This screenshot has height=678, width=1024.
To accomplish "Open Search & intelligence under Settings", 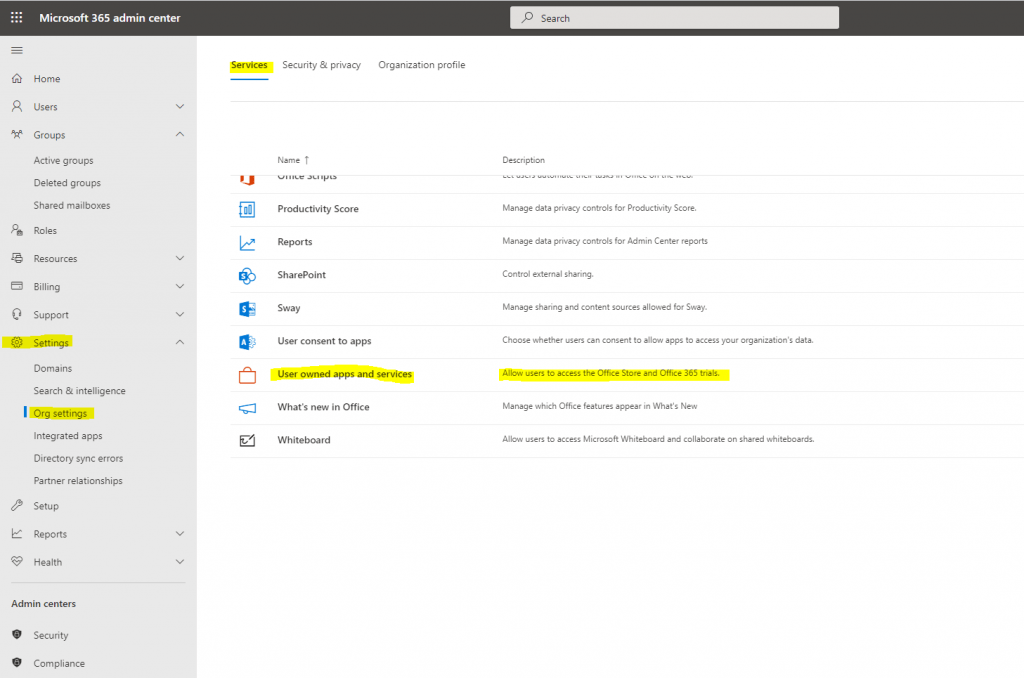I will pyautogui.click(x=80, y=391).
